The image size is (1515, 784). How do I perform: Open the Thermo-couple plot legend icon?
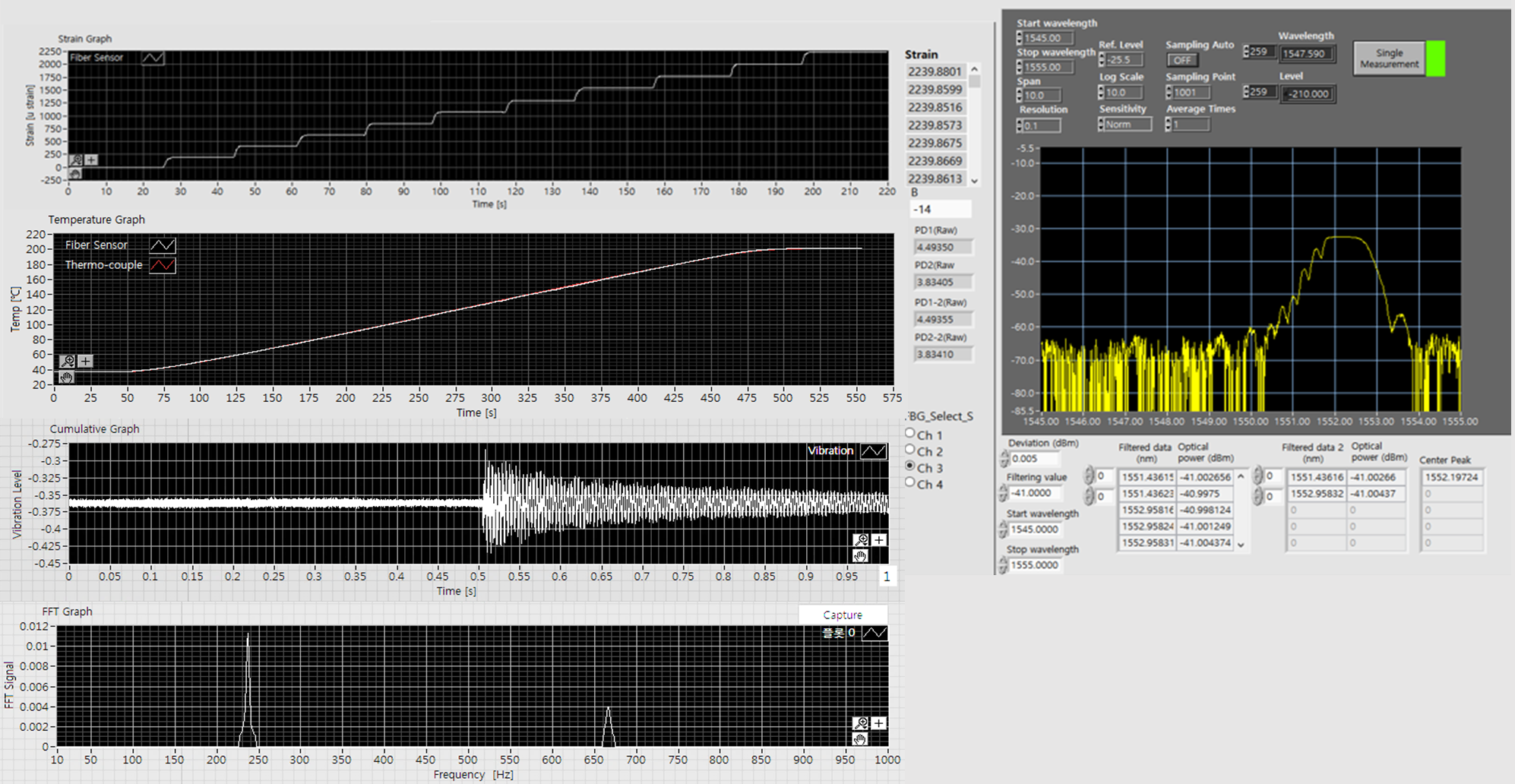click(x=163, y=265)
